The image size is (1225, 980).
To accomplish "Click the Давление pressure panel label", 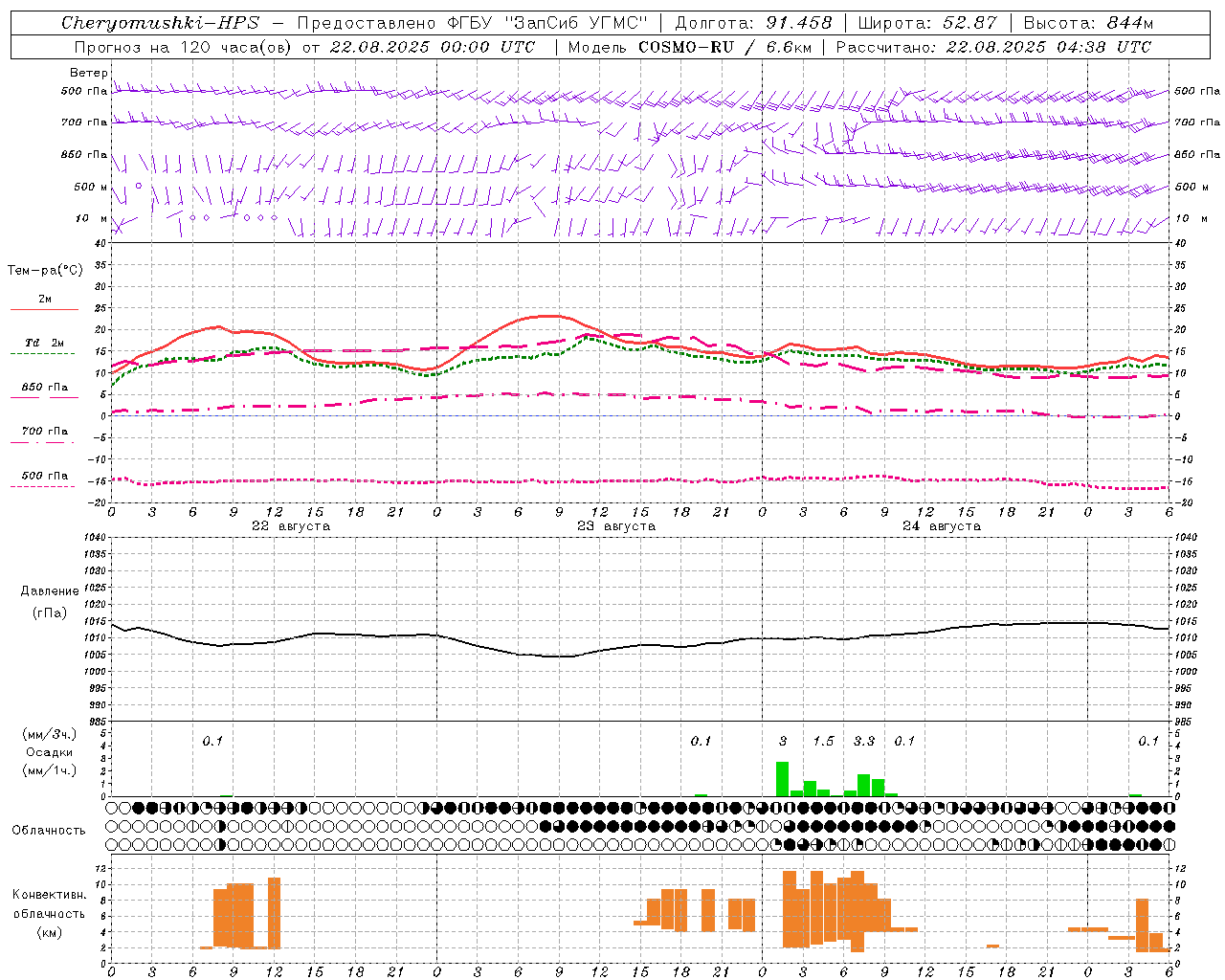I will coord(50,591).
